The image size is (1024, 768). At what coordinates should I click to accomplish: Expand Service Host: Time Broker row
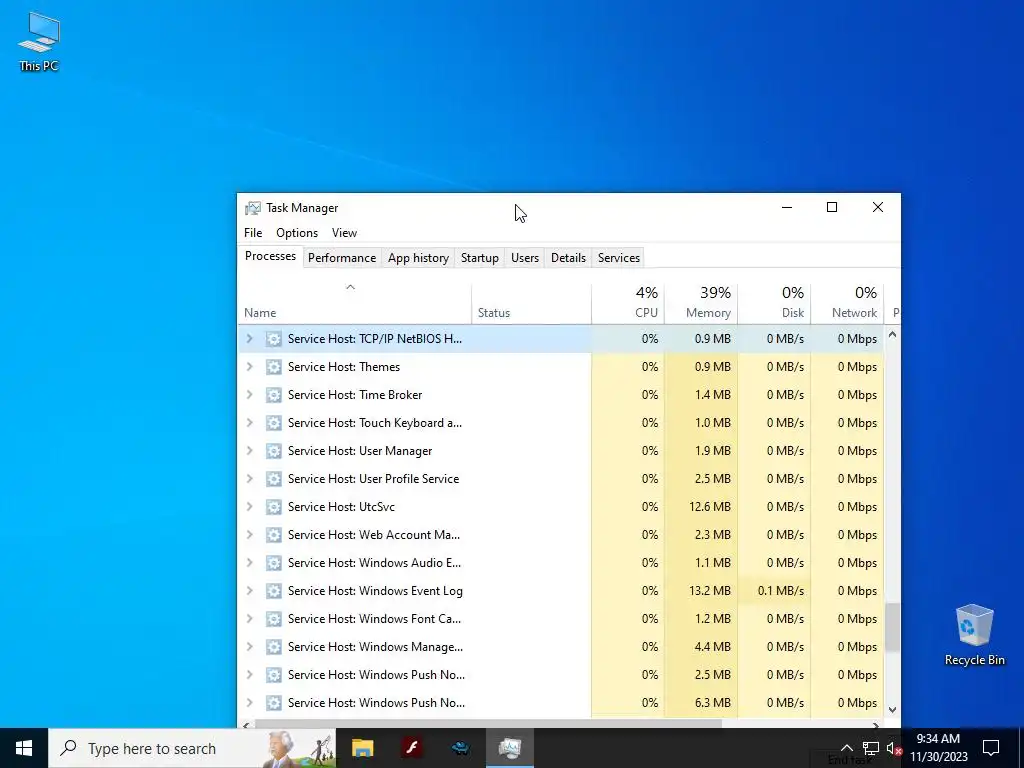point(249,394)
